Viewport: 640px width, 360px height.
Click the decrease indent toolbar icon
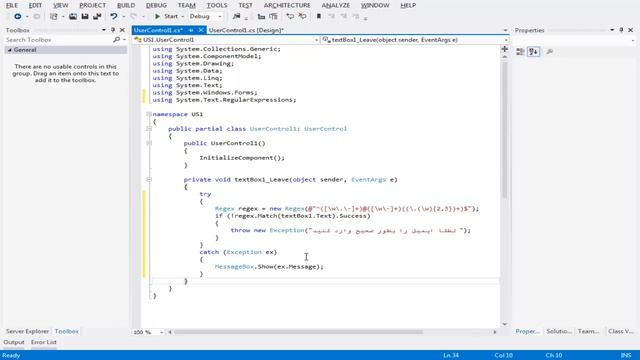coord(261,16)
